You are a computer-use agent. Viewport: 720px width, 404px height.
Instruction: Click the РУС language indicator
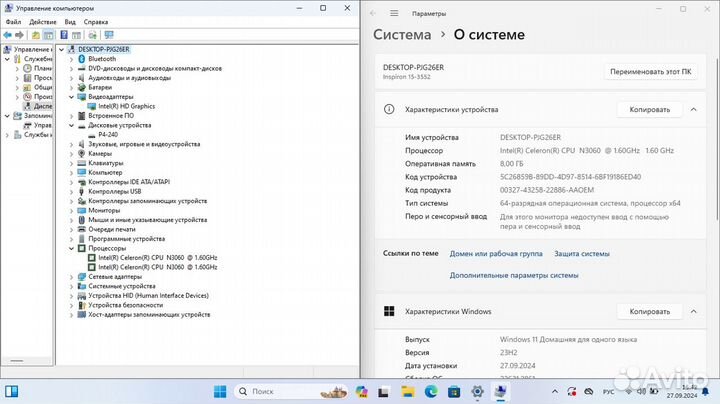pos(608,392)
